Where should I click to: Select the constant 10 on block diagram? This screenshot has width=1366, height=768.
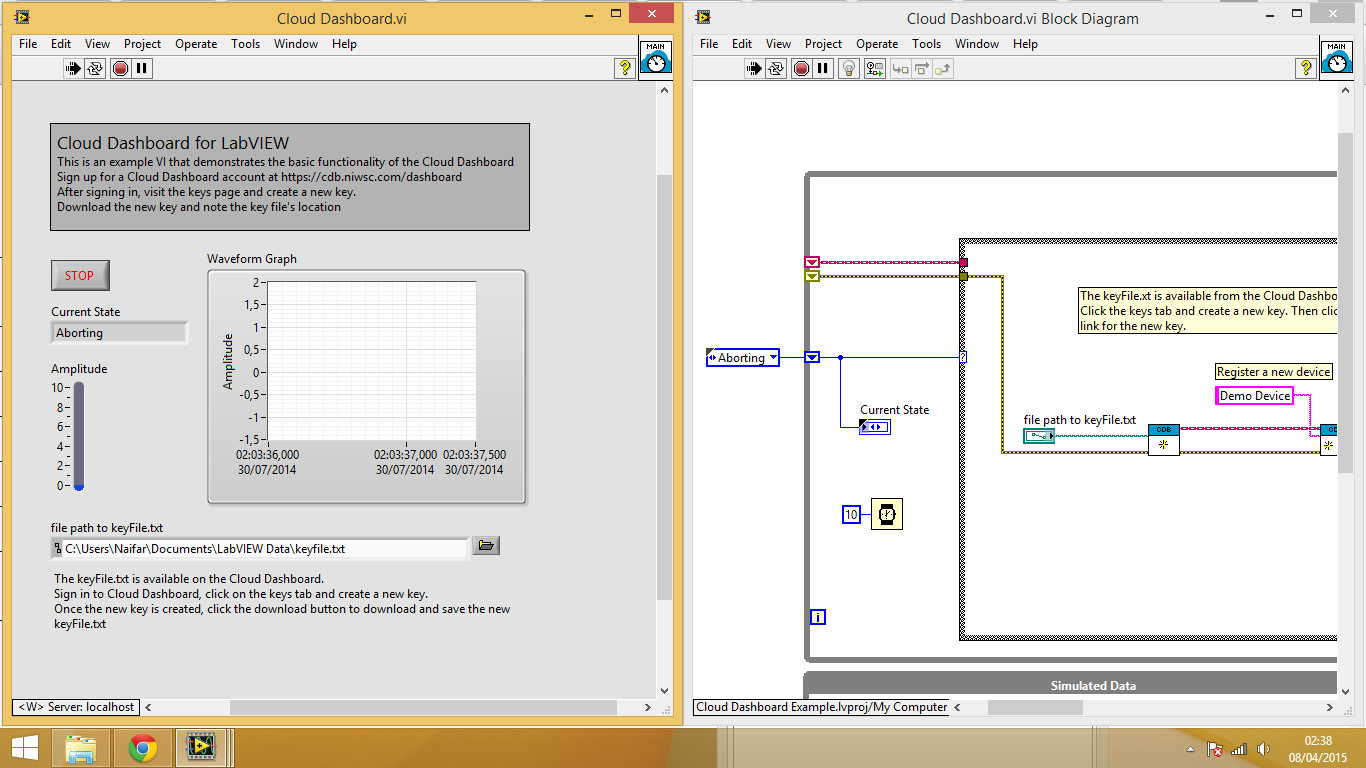pos(851,515)
